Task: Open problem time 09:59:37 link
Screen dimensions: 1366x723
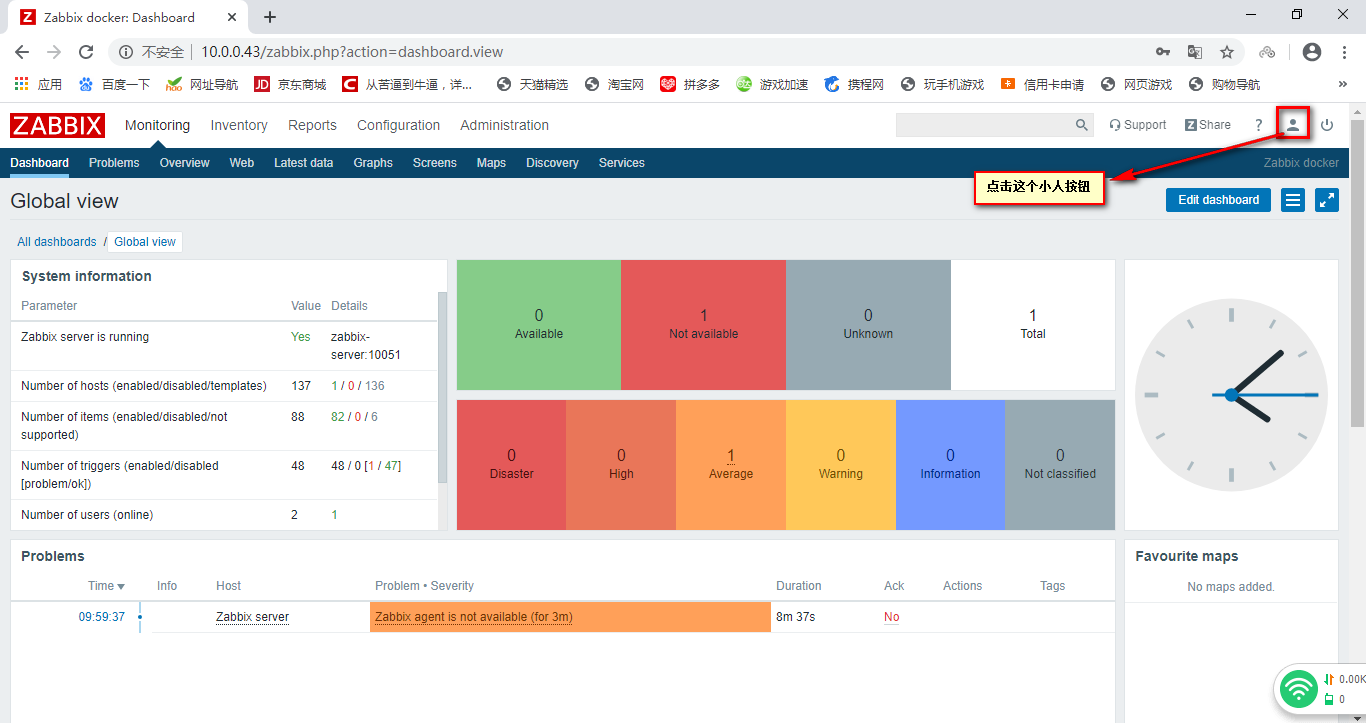Action: [102, 617]
